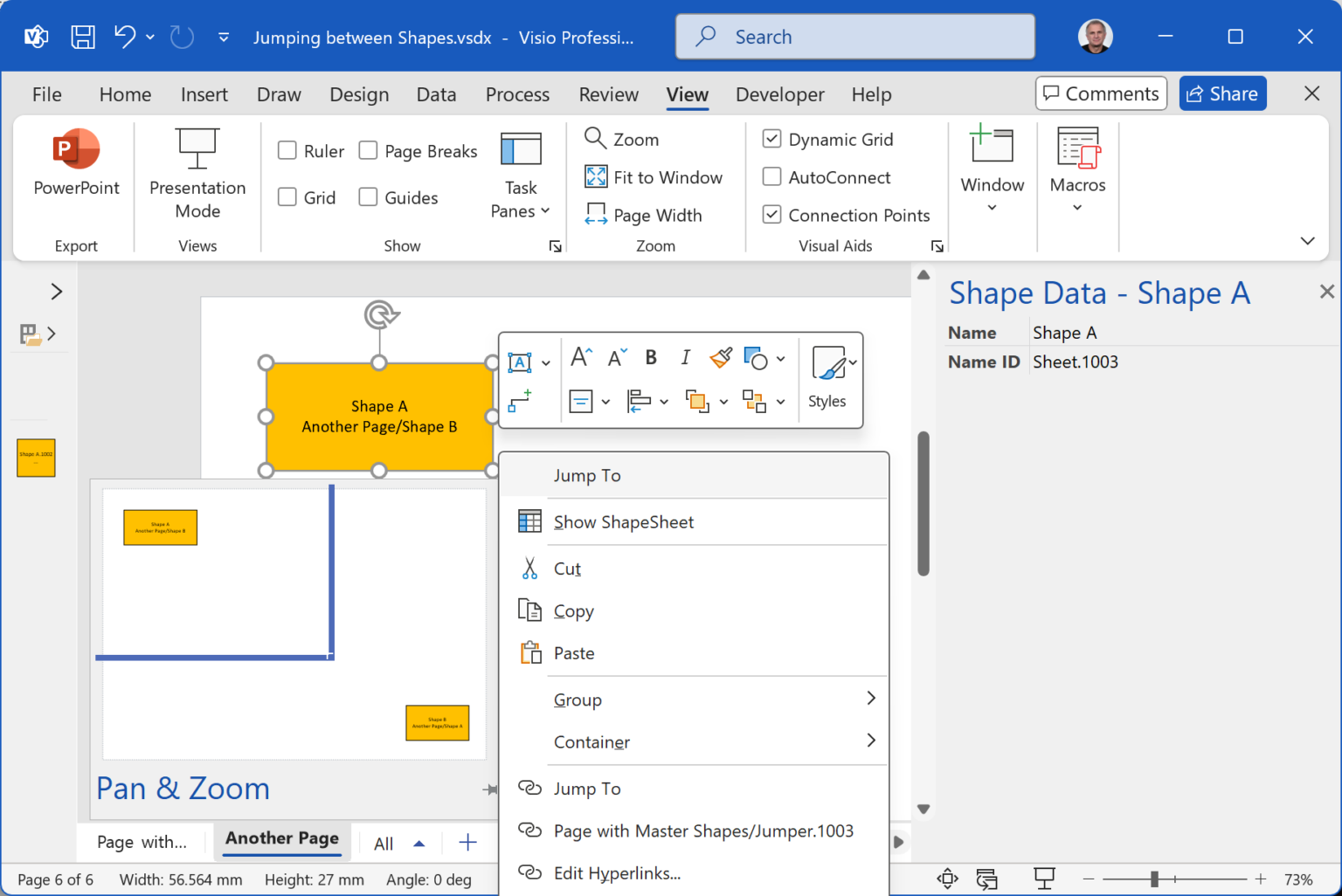Open the Comments panel
The height and width of the screenshot is (896, 1342).
click(x=1101, y=93)
